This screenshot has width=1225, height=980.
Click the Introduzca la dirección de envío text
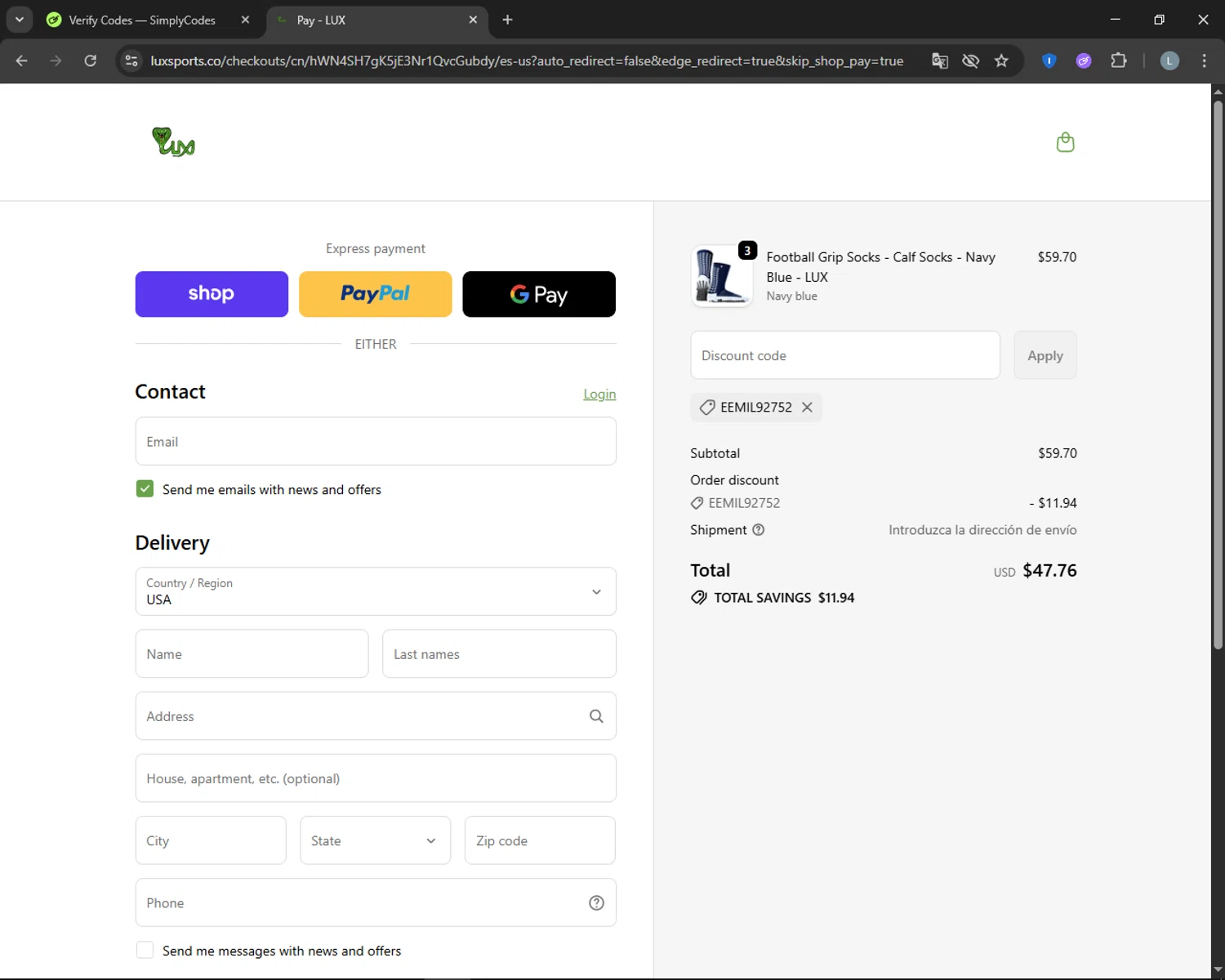click(x=982, y=530)
